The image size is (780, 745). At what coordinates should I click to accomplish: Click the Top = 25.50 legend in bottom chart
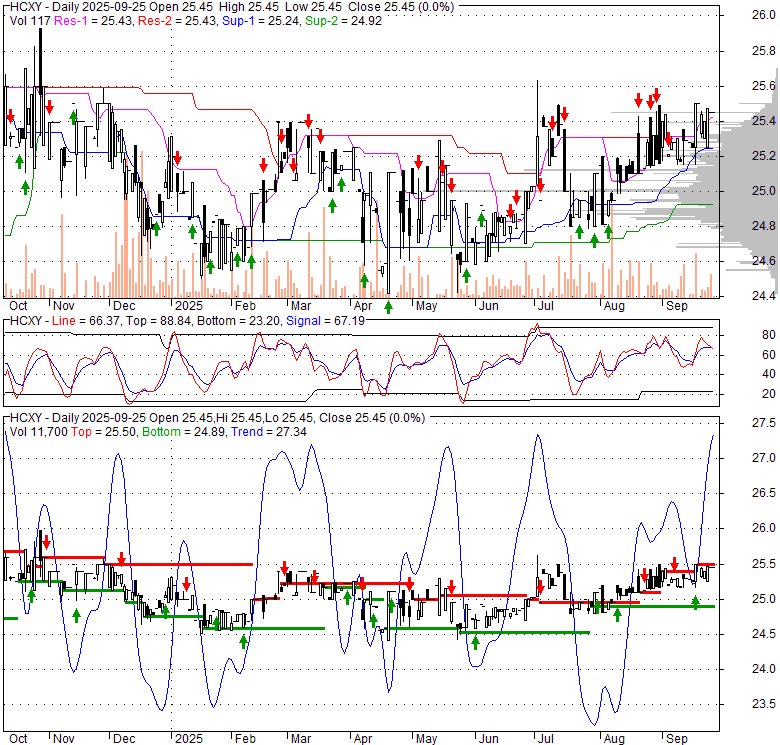tap(103, 432)
